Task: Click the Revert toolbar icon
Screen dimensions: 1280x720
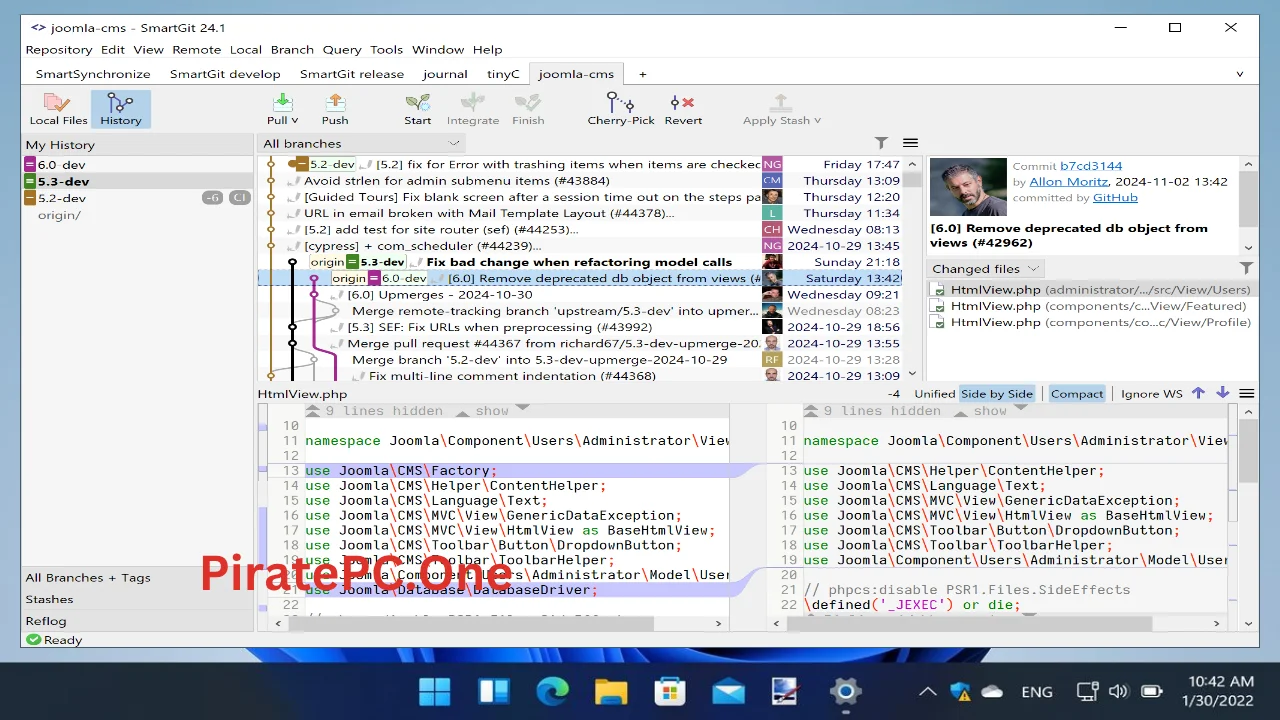Action: point(683,103)
